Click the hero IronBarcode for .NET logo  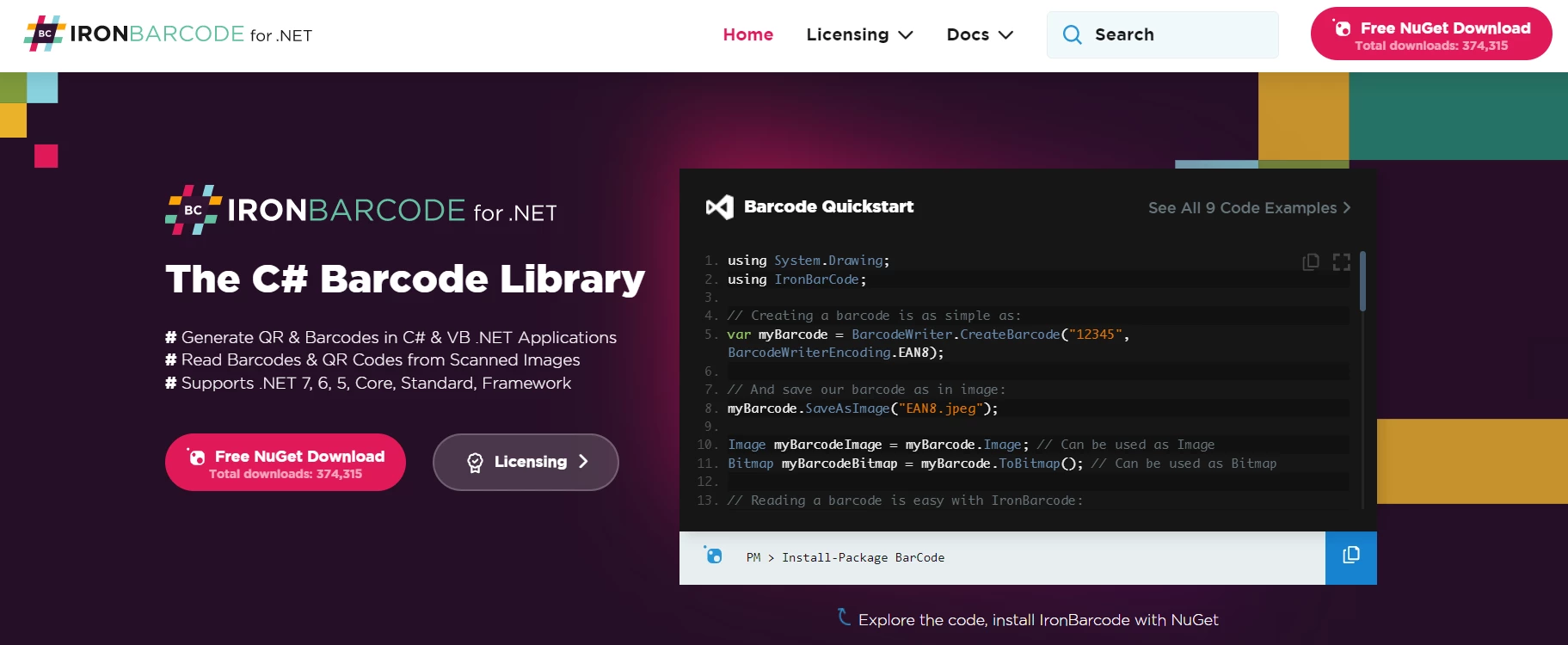361,210
